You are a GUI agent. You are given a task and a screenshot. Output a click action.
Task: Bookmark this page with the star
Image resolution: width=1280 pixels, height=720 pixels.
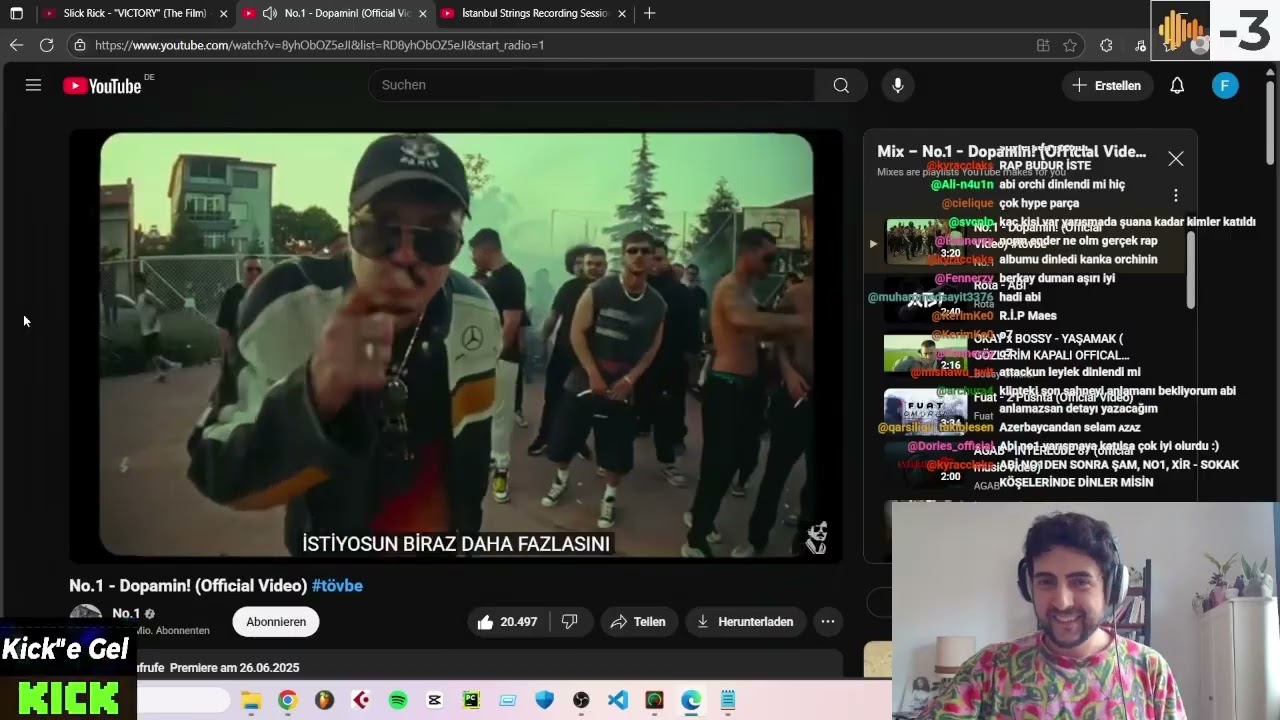(1070, 45)
